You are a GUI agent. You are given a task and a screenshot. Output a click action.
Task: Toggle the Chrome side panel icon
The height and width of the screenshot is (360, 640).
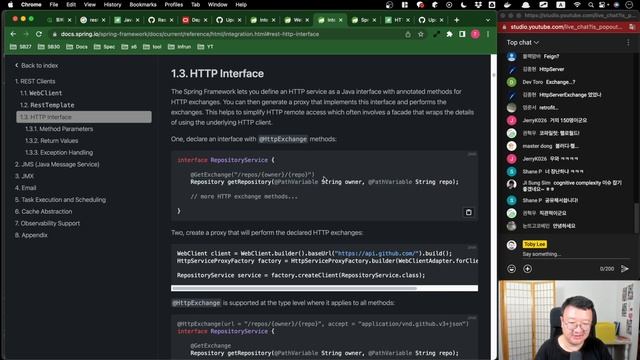click(462, 34)
